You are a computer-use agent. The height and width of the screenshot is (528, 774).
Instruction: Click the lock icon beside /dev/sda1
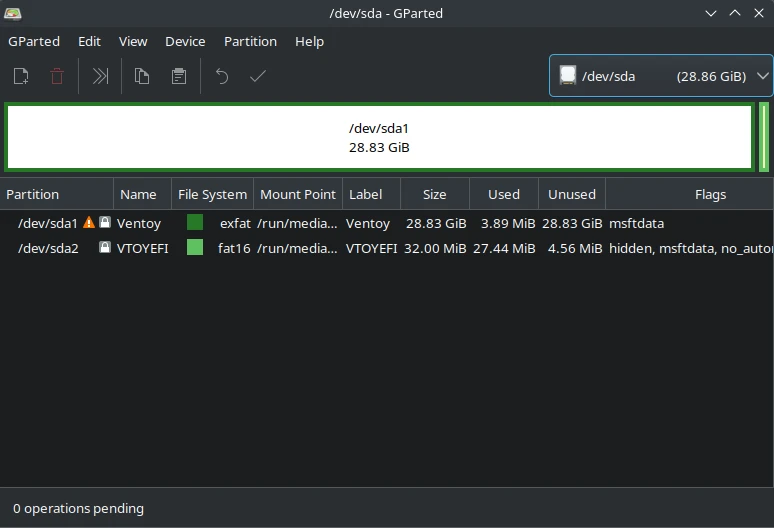(105, 222)
